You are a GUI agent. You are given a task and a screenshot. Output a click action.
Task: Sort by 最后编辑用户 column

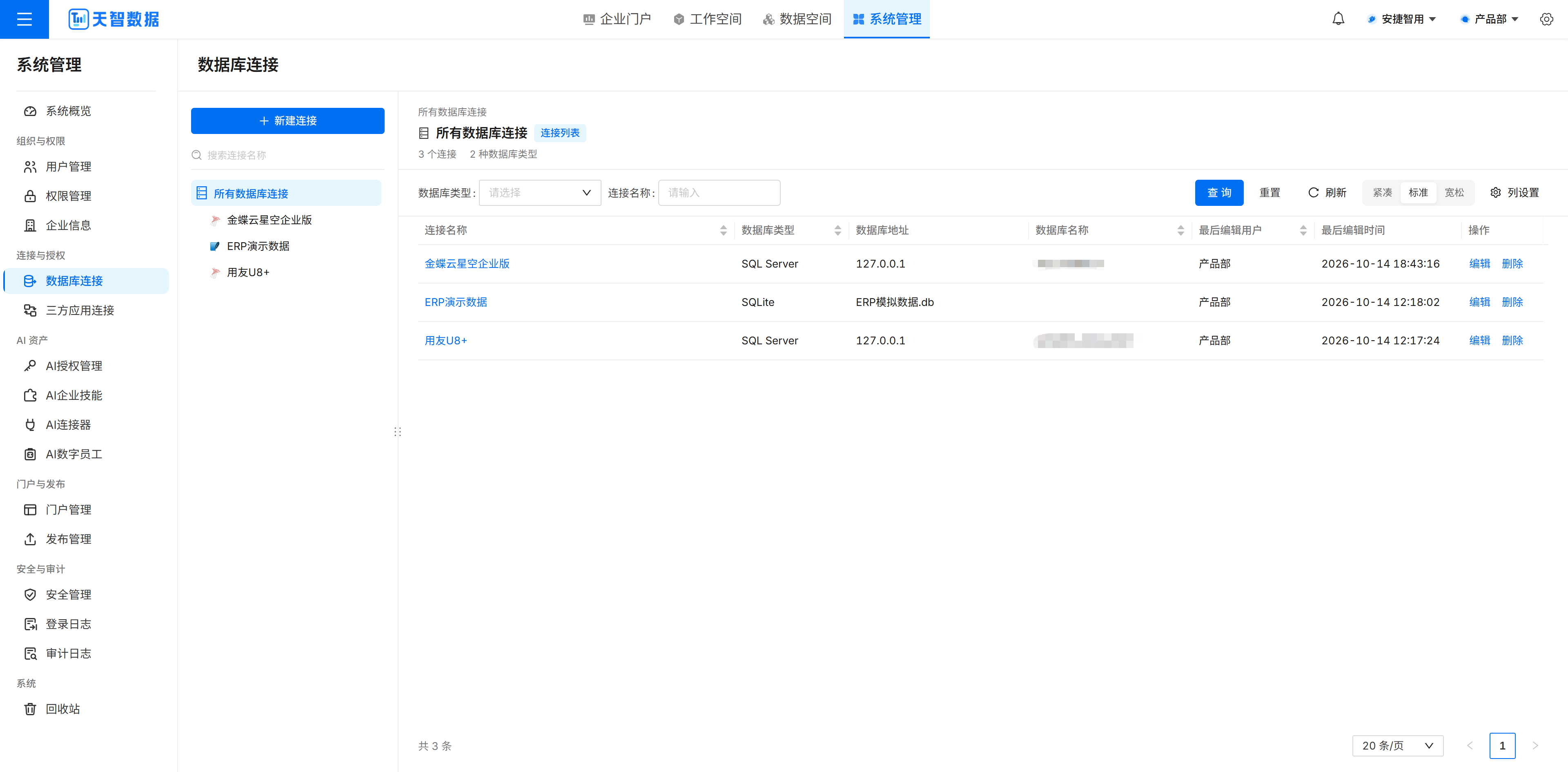1303,230
